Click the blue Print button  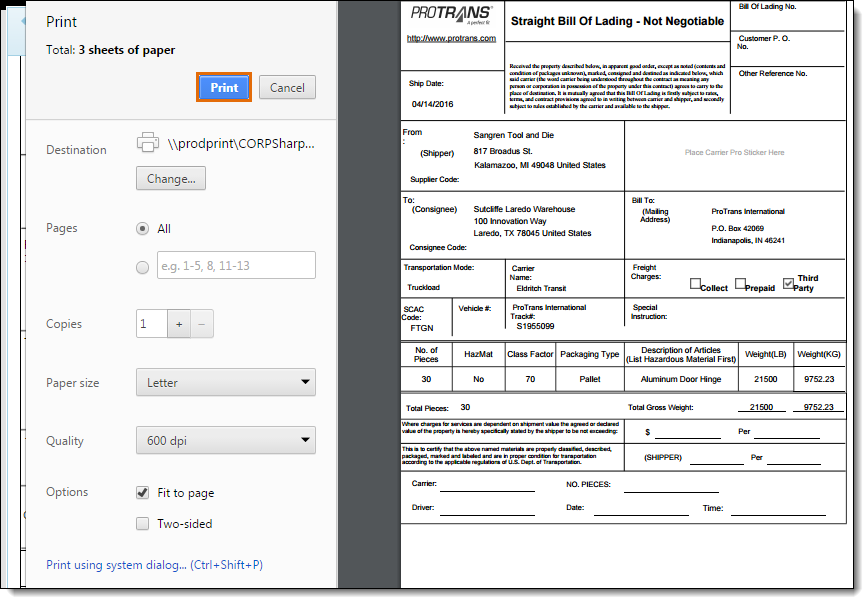tap(224, 87)
